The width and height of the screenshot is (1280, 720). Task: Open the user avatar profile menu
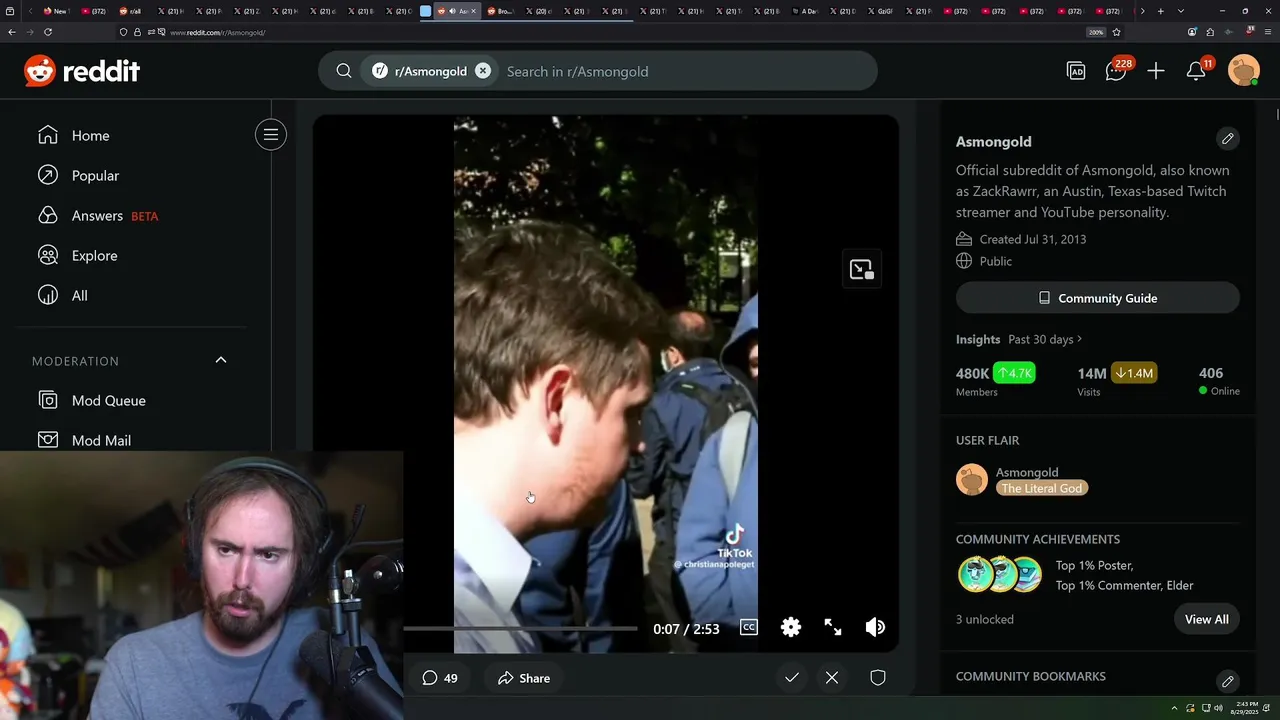point(1243,70)
